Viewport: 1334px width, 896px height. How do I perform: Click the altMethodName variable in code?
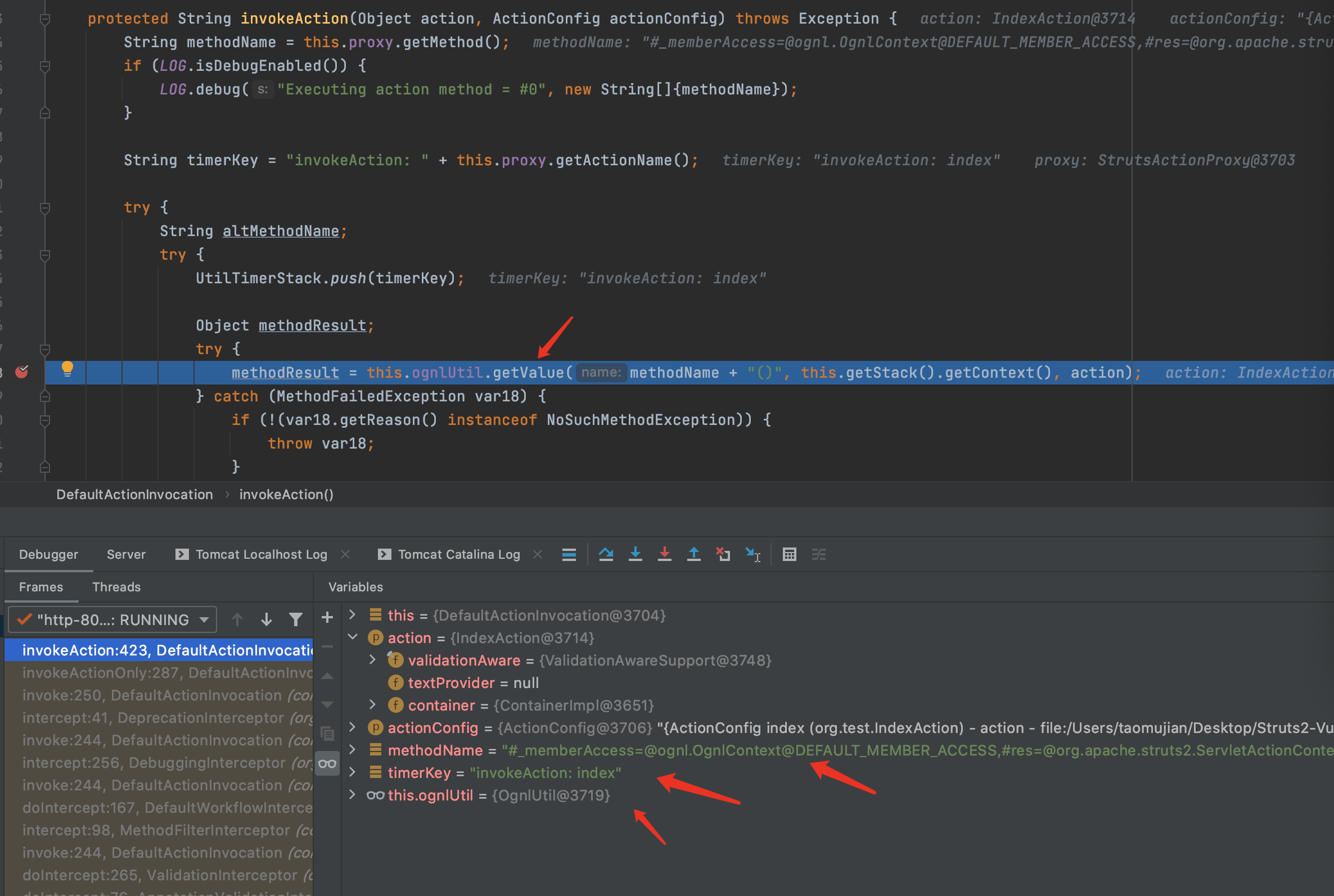pos(281,231)
